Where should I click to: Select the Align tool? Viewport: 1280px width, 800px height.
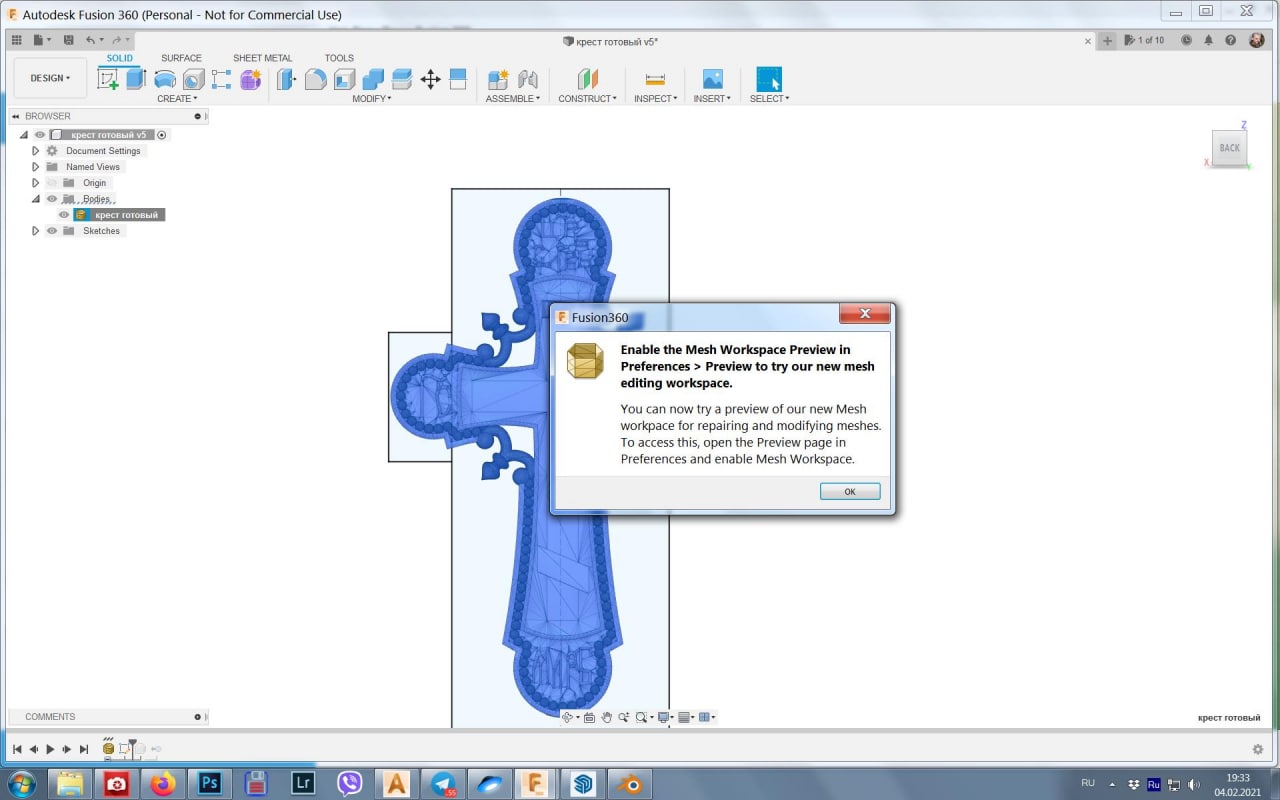coord(458,79)
